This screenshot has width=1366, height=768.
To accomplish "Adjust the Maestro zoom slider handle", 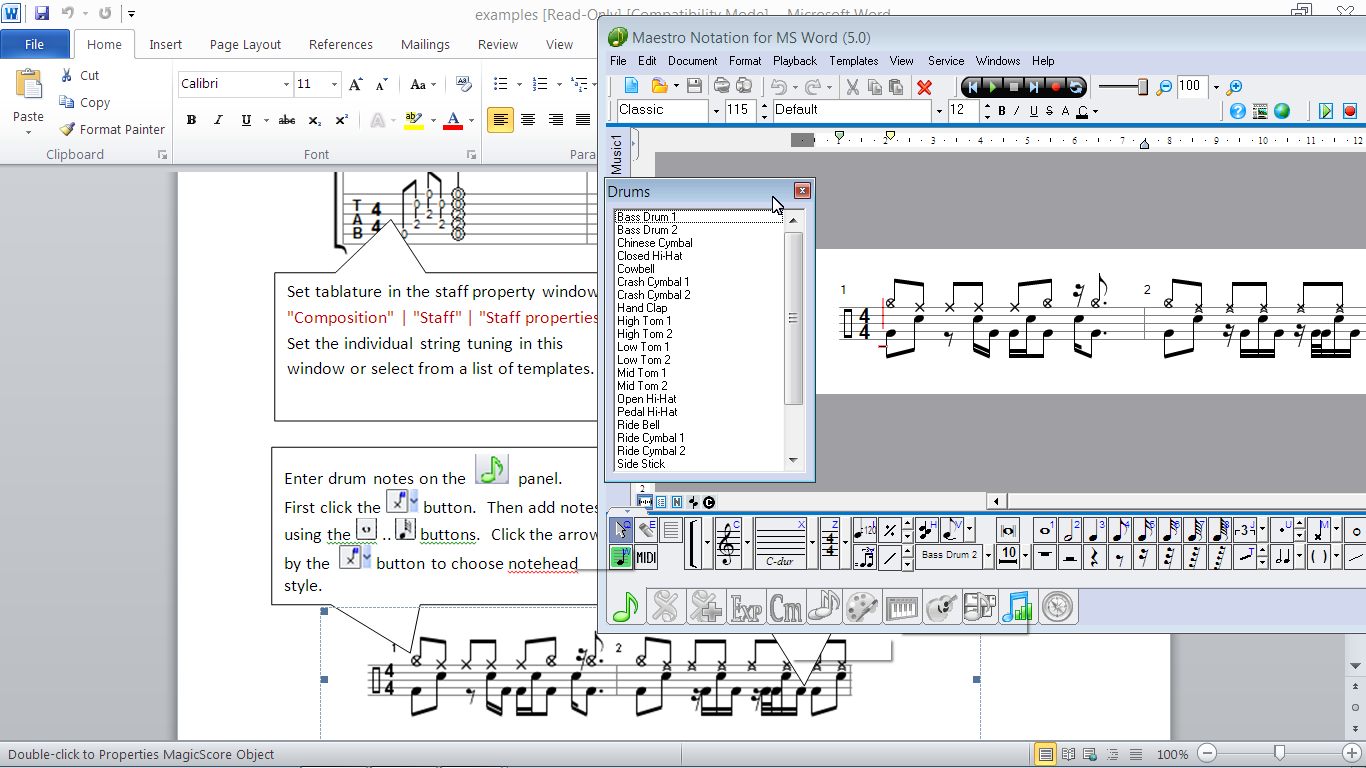I will (x=1143, y=87).
